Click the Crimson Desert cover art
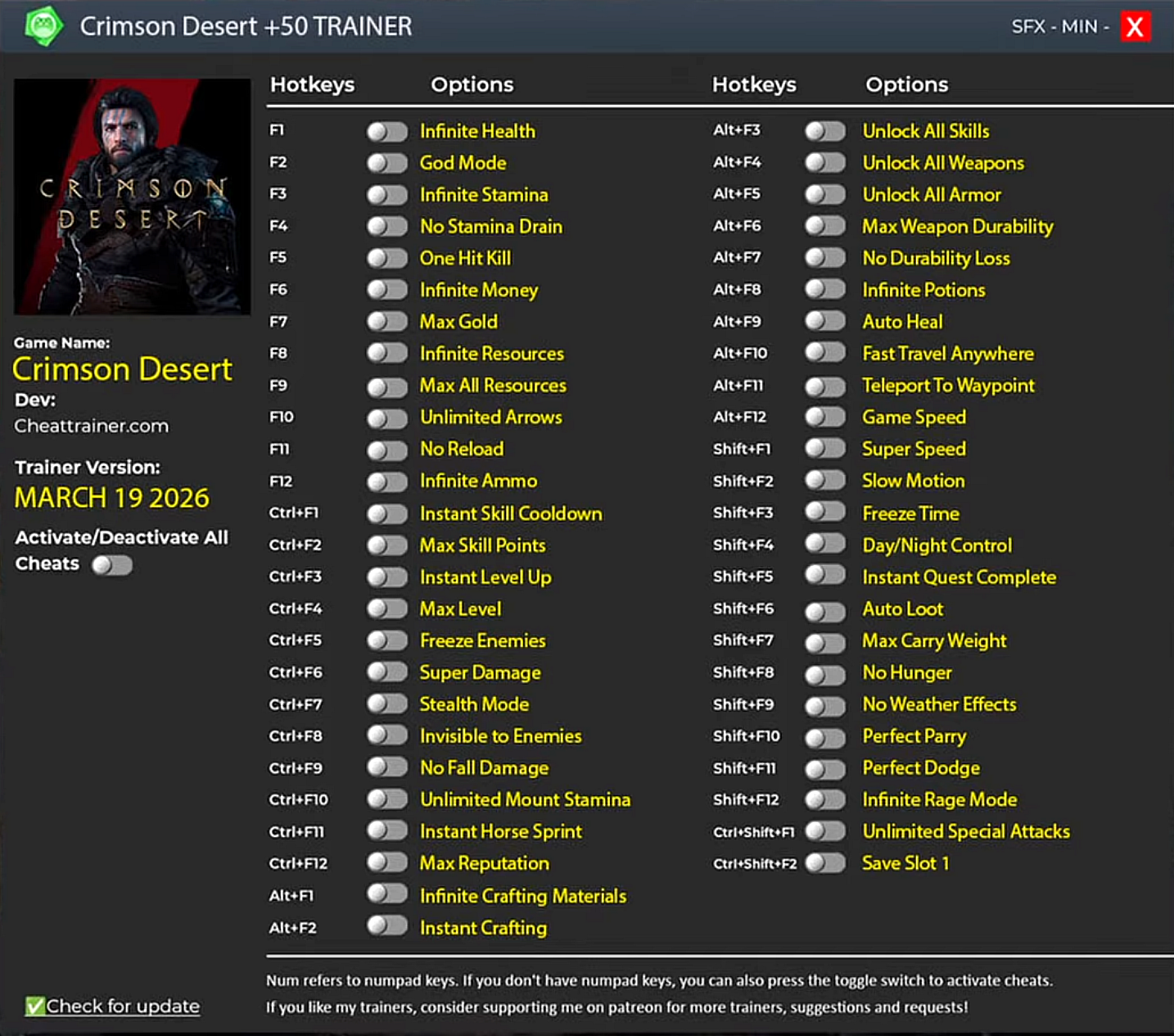The width and height of the screenshot is (1174, 1036). click(x=133, y=197)
